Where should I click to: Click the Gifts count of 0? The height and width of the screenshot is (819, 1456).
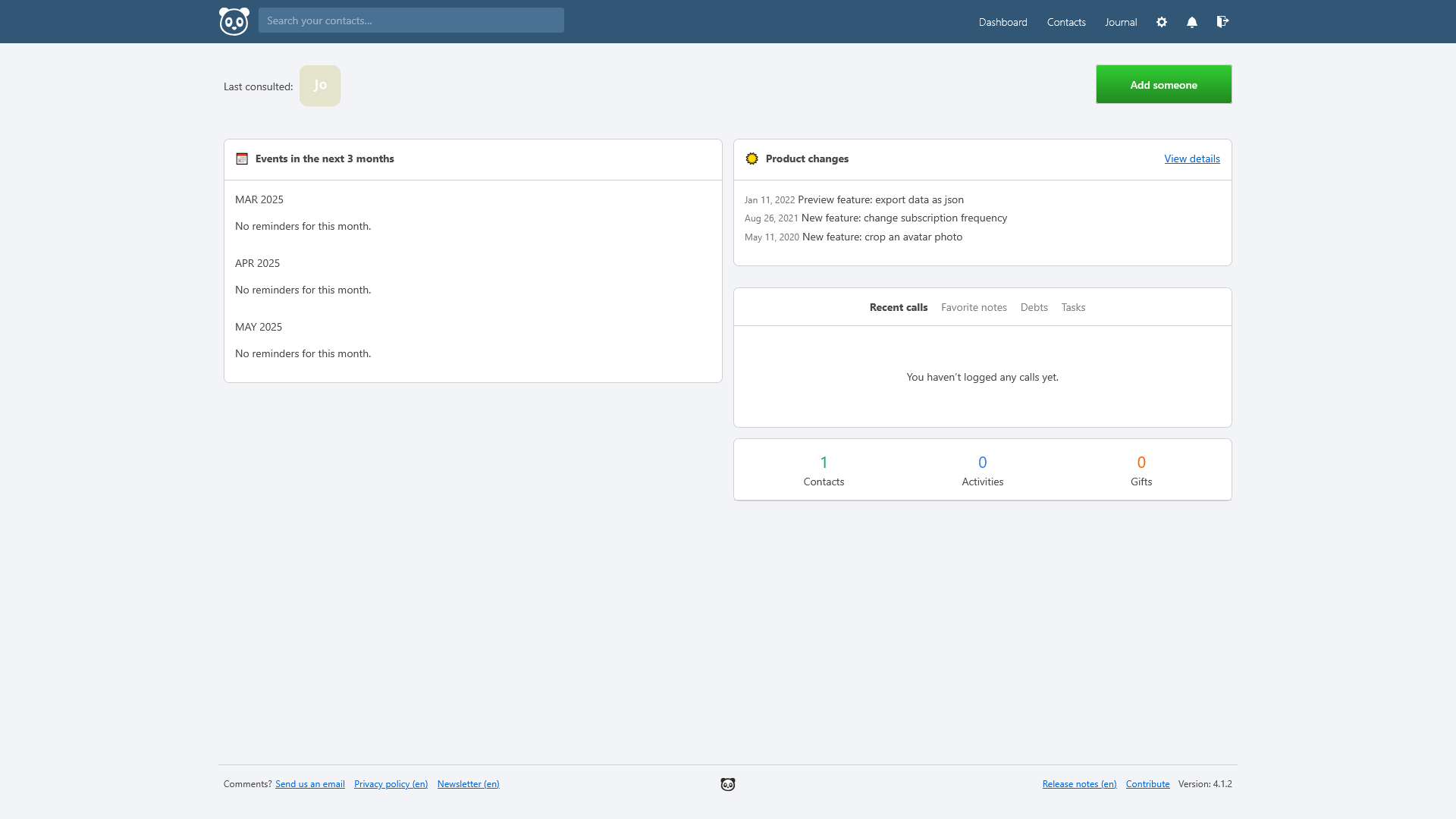1141,463
